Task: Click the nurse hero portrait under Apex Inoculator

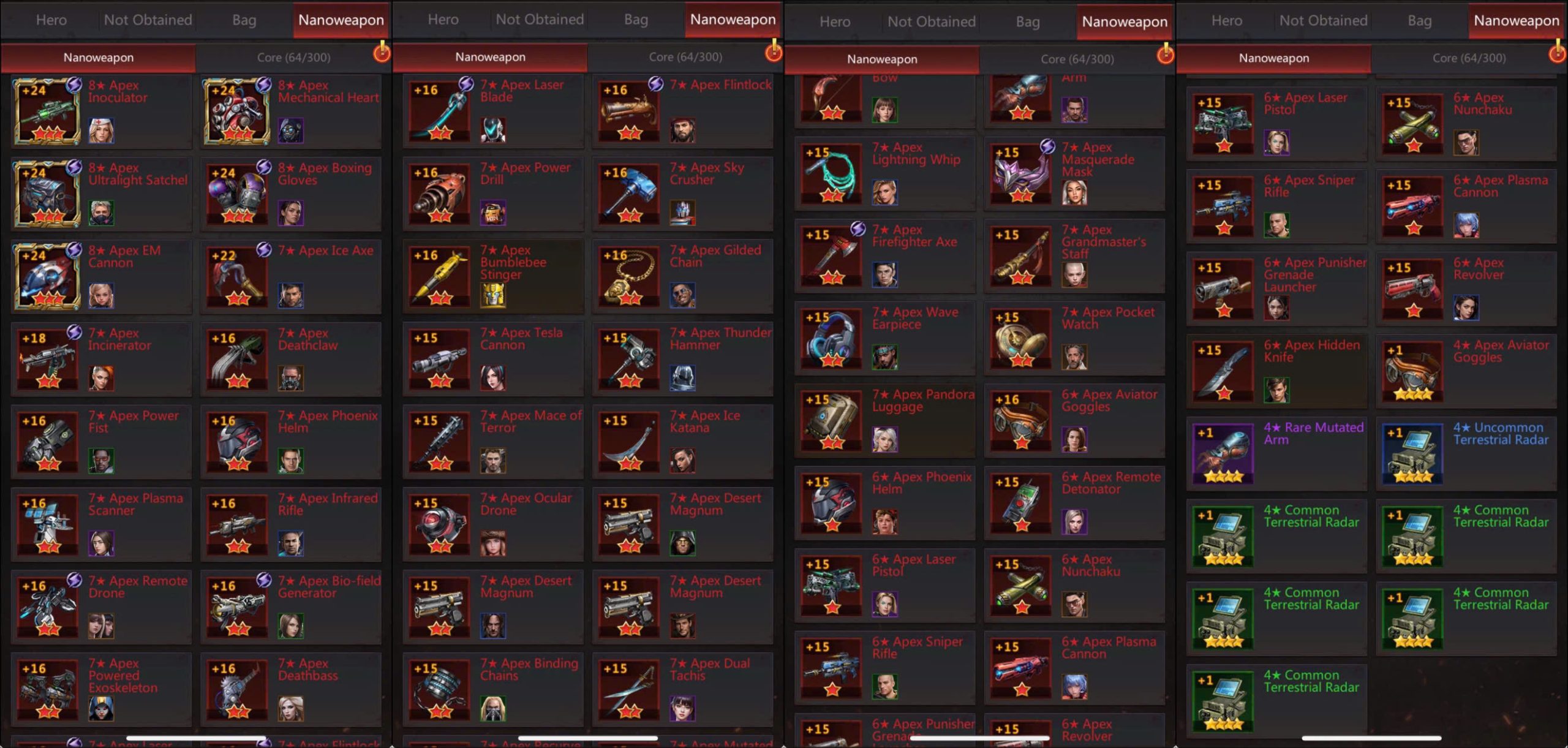Action: tap(101, 130)
